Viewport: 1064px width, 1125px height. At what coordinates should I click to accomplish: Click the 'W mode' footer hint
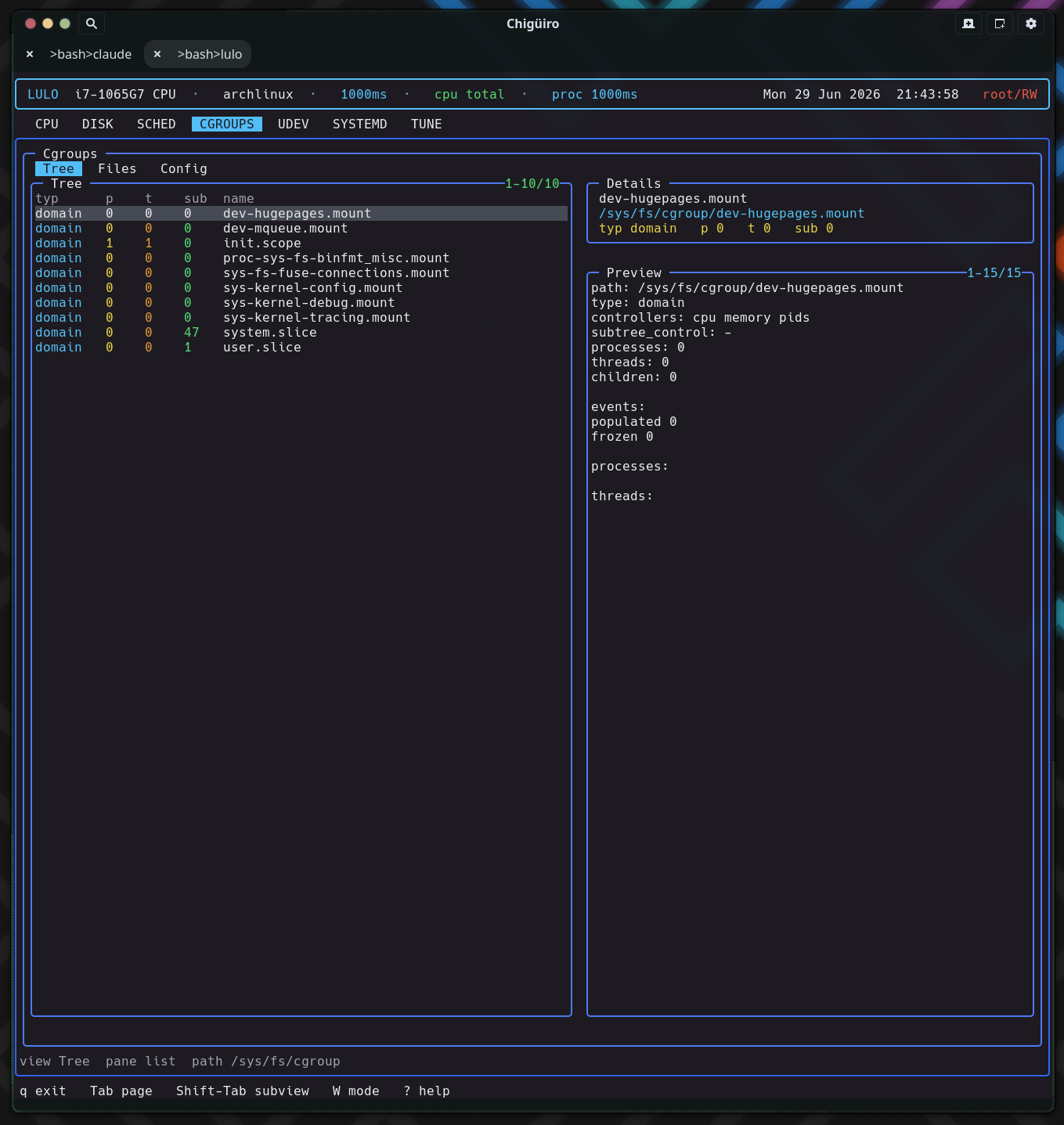click(x=356, y=1091)
